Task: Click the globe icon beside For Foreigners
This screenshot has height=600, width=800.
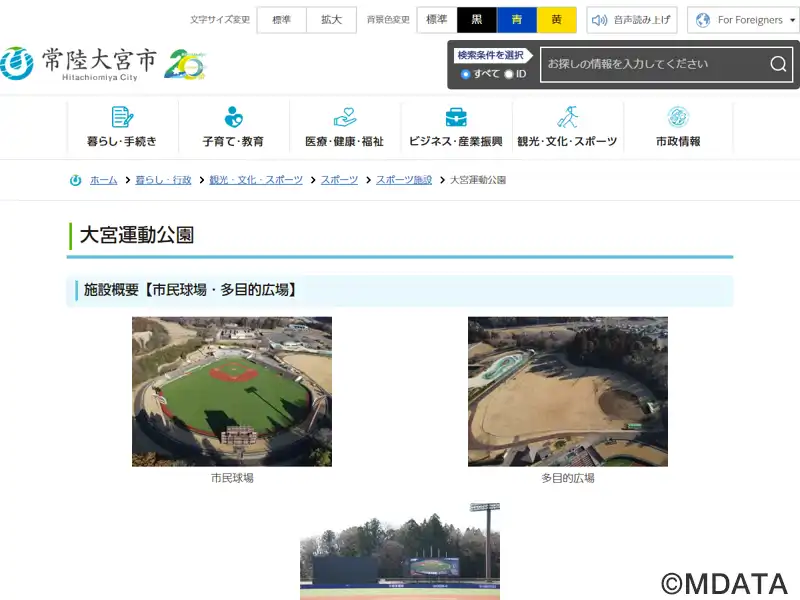Action: pos(703,20)
